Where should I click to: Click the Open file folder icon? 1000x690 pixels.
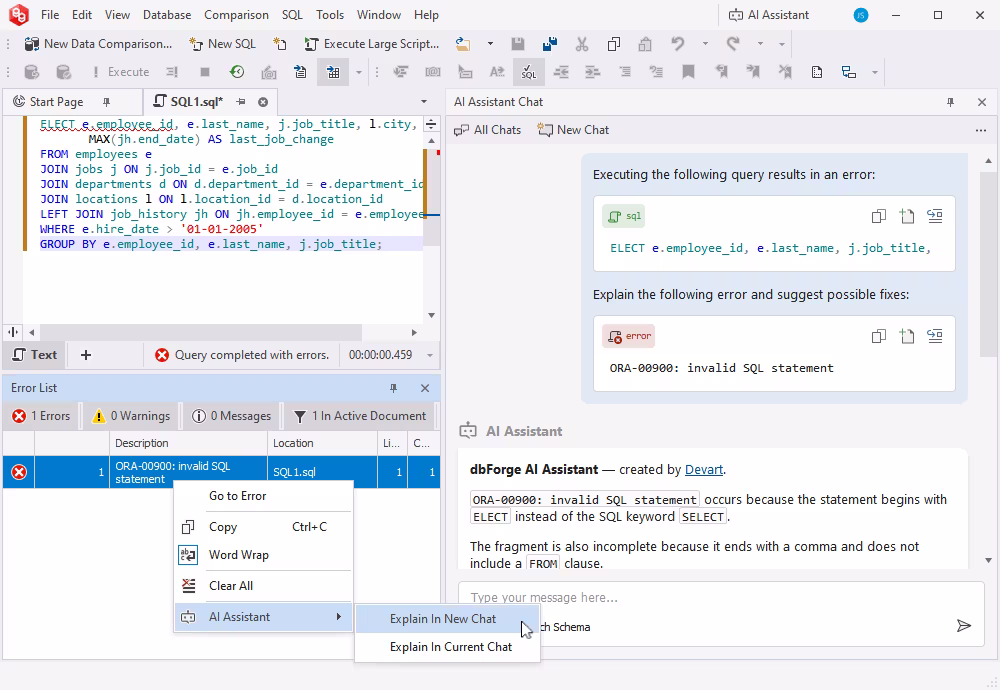pos(463,44)
